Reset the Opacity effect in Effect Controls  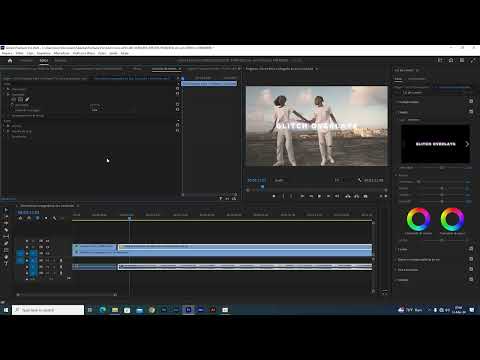[x=177, y=94]
